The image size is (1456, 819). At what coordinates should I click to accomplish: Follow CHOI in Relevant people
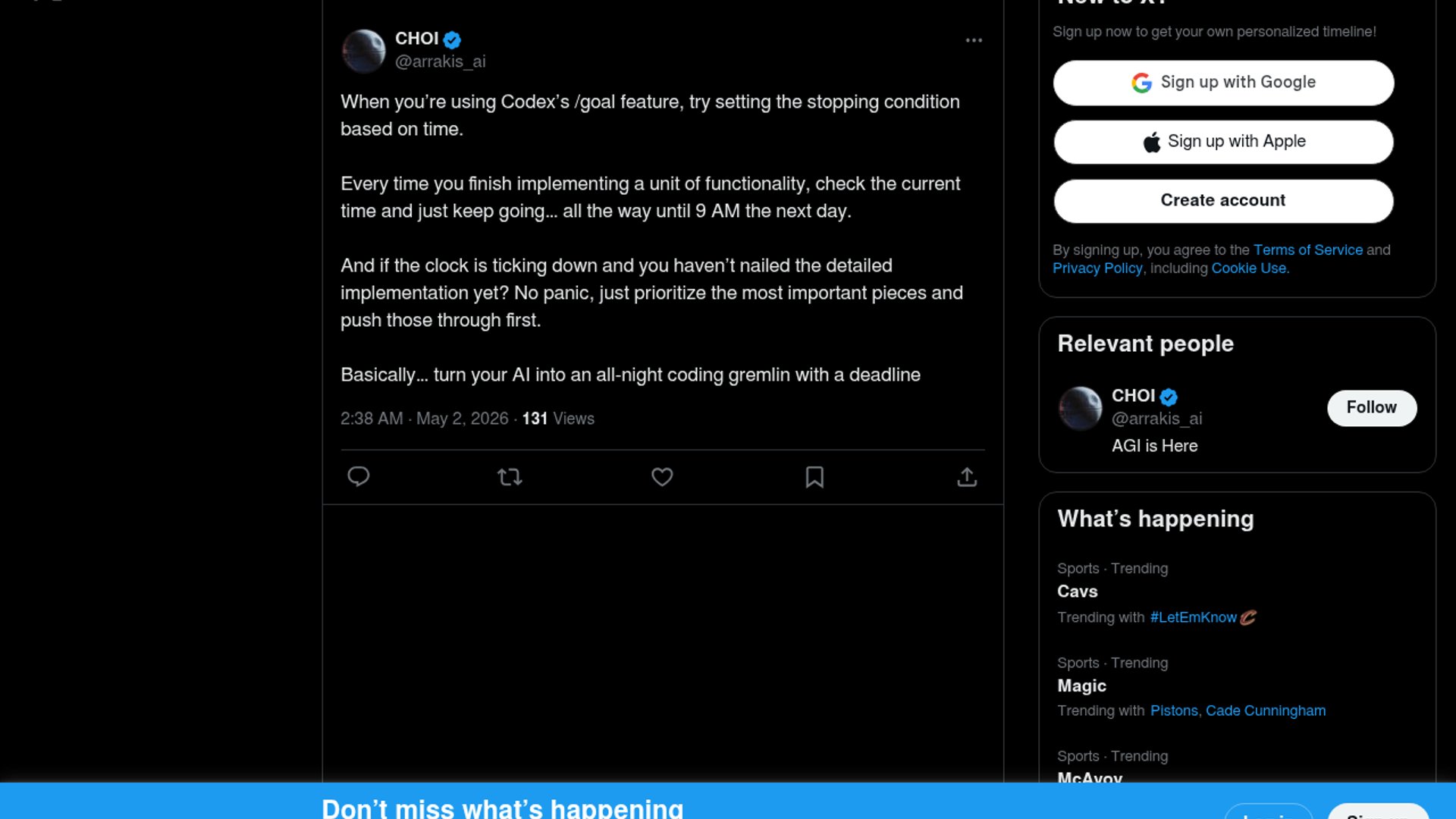click(x=1371, y=408)
